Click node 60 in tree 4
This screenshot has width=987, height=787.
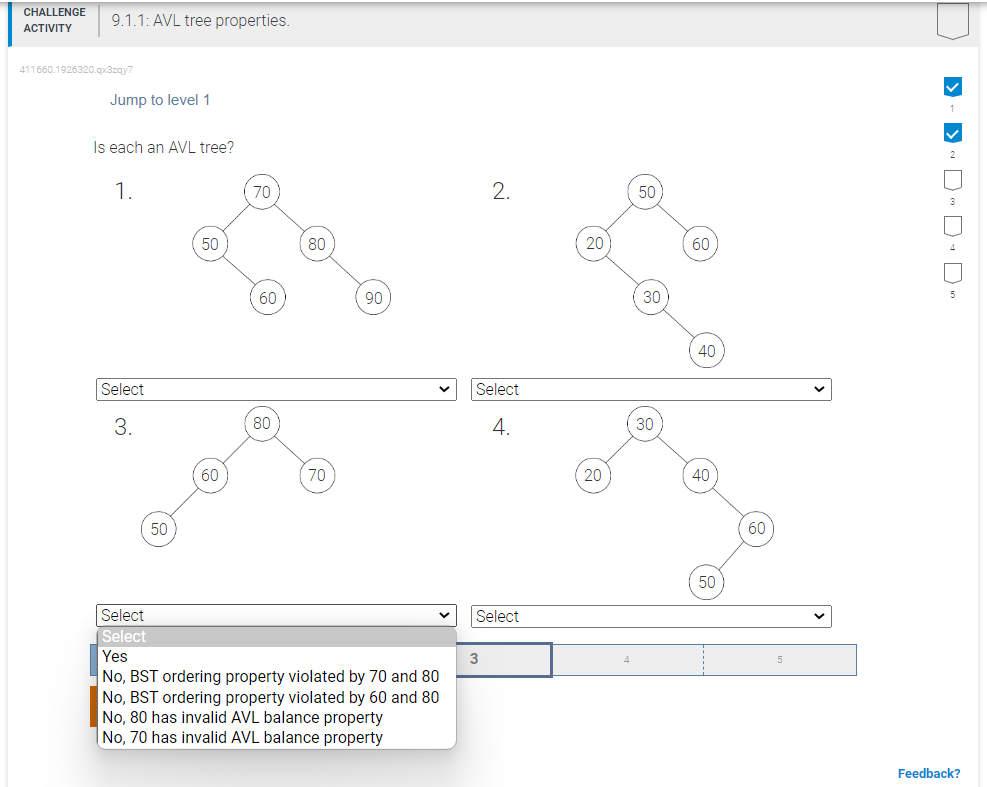[756, 528]
